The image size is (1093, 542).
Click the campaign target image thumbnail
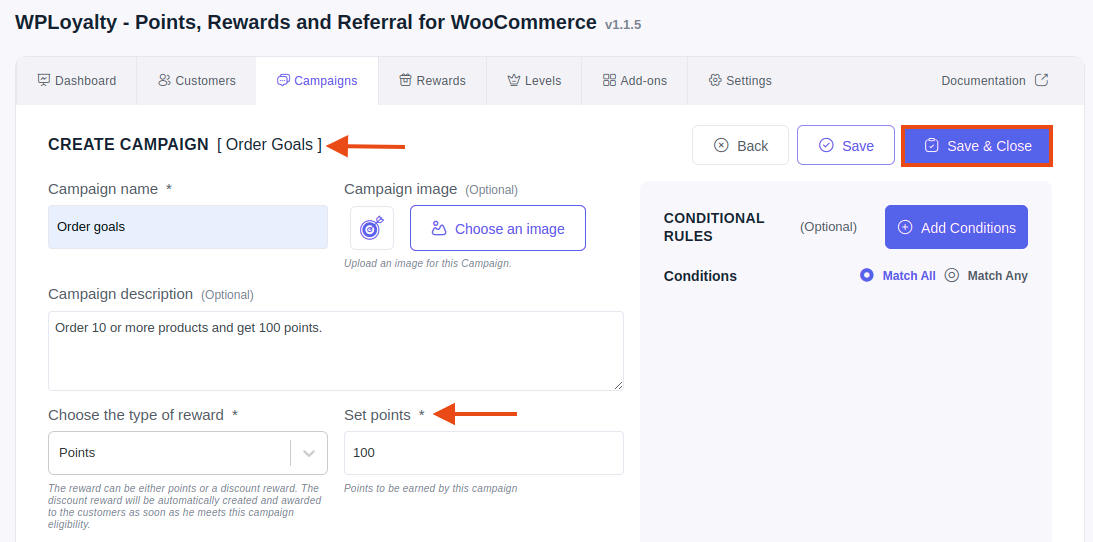(372, 228)
